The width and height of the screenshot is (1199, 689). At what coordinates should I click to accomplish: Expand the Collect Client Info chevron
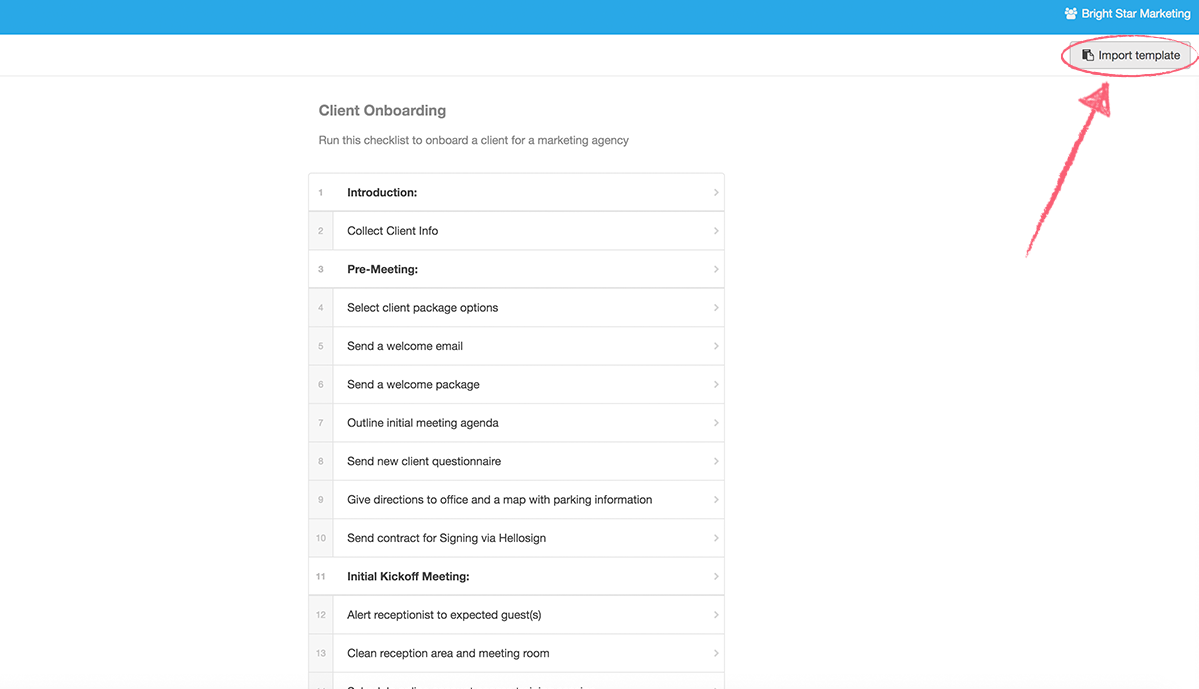[x=716, y=231]
